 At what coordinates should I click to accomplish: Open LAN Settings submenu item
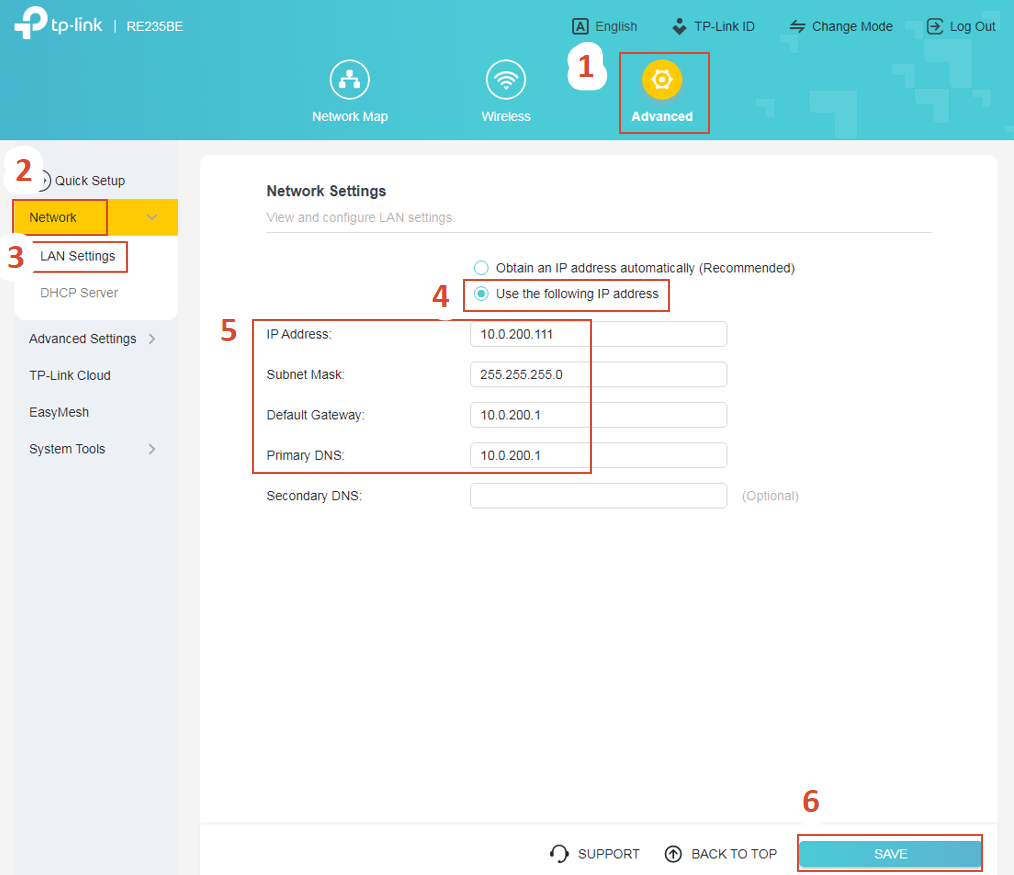coord(78,256)
